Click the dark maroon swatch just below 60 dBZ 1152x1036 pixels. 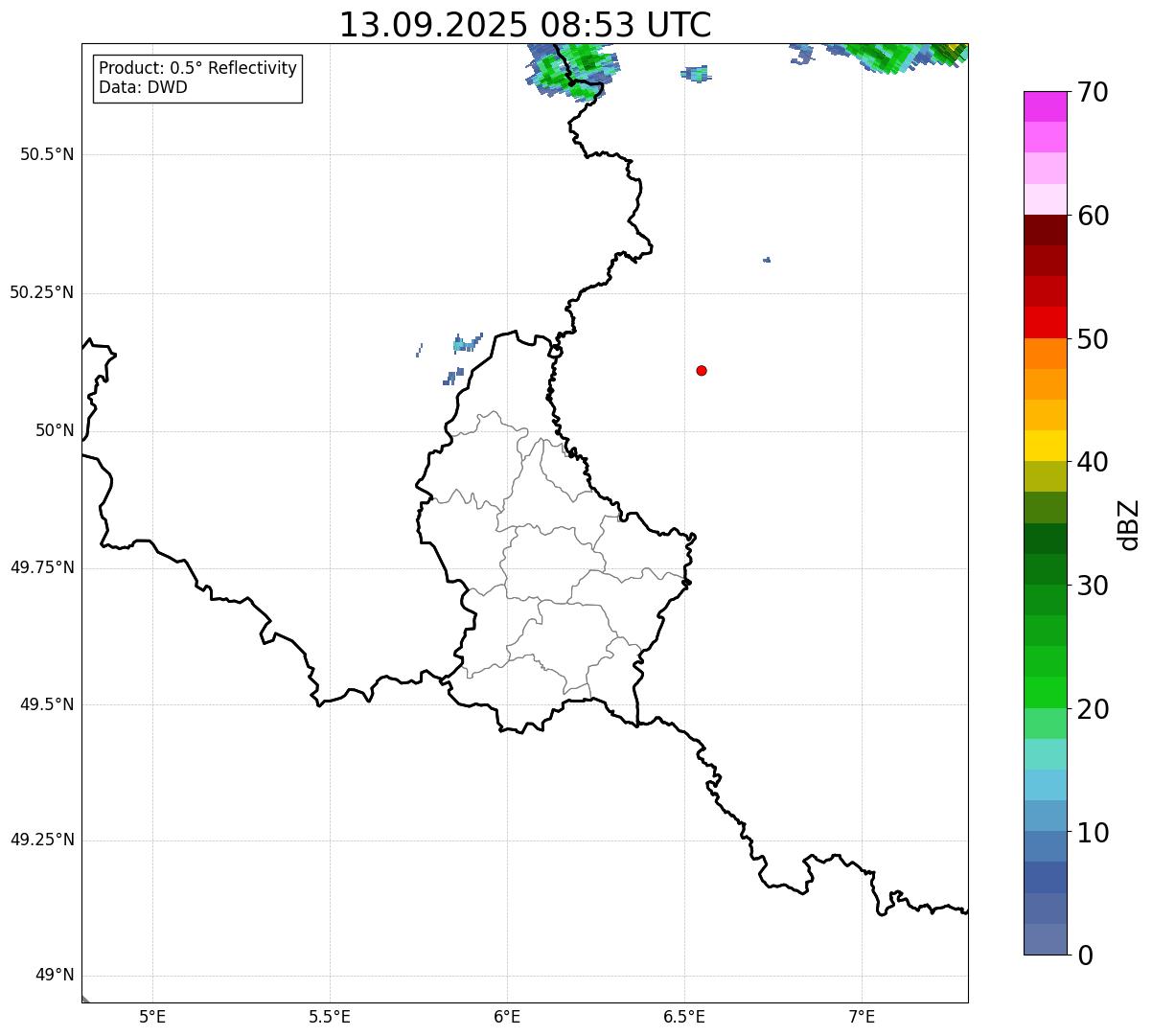click(1045, 230)
